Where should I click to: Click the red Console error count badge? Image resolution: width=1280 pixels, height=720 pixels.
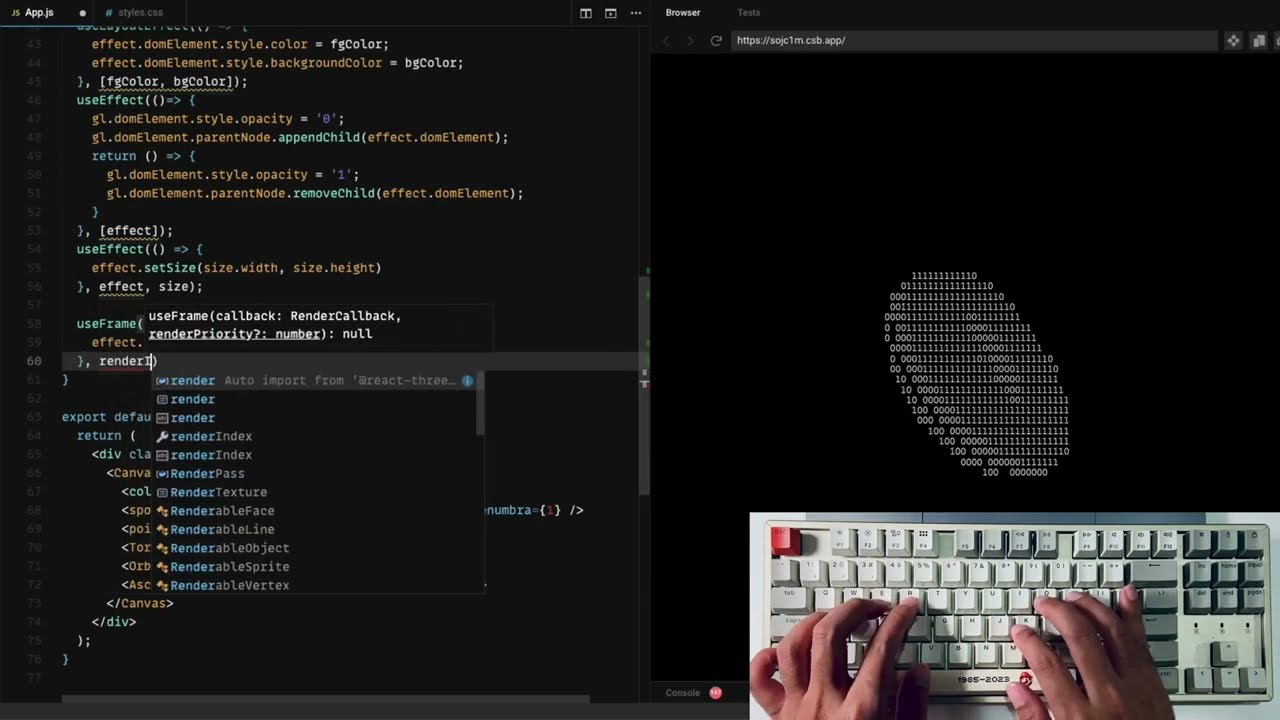pos(715,693)
